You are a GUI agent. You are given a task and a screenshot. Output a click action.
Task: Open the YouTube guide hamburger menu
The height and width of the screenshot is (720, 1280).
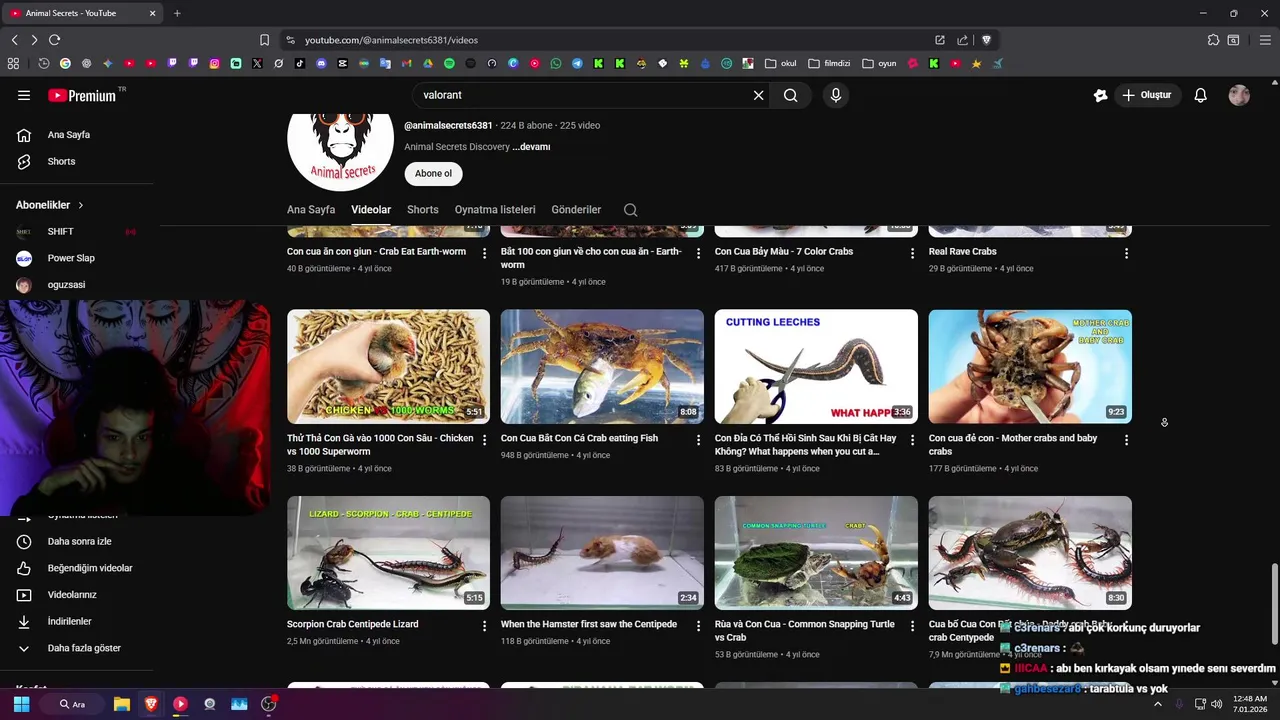click(24, 95)
